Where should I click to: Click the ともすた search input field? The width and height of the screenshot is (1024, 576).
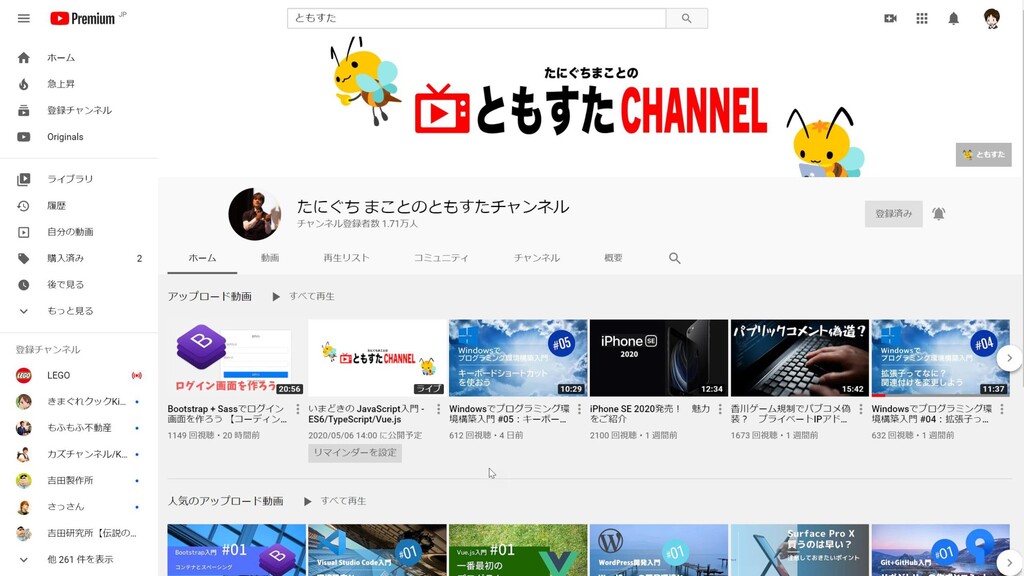pos(477,18)
